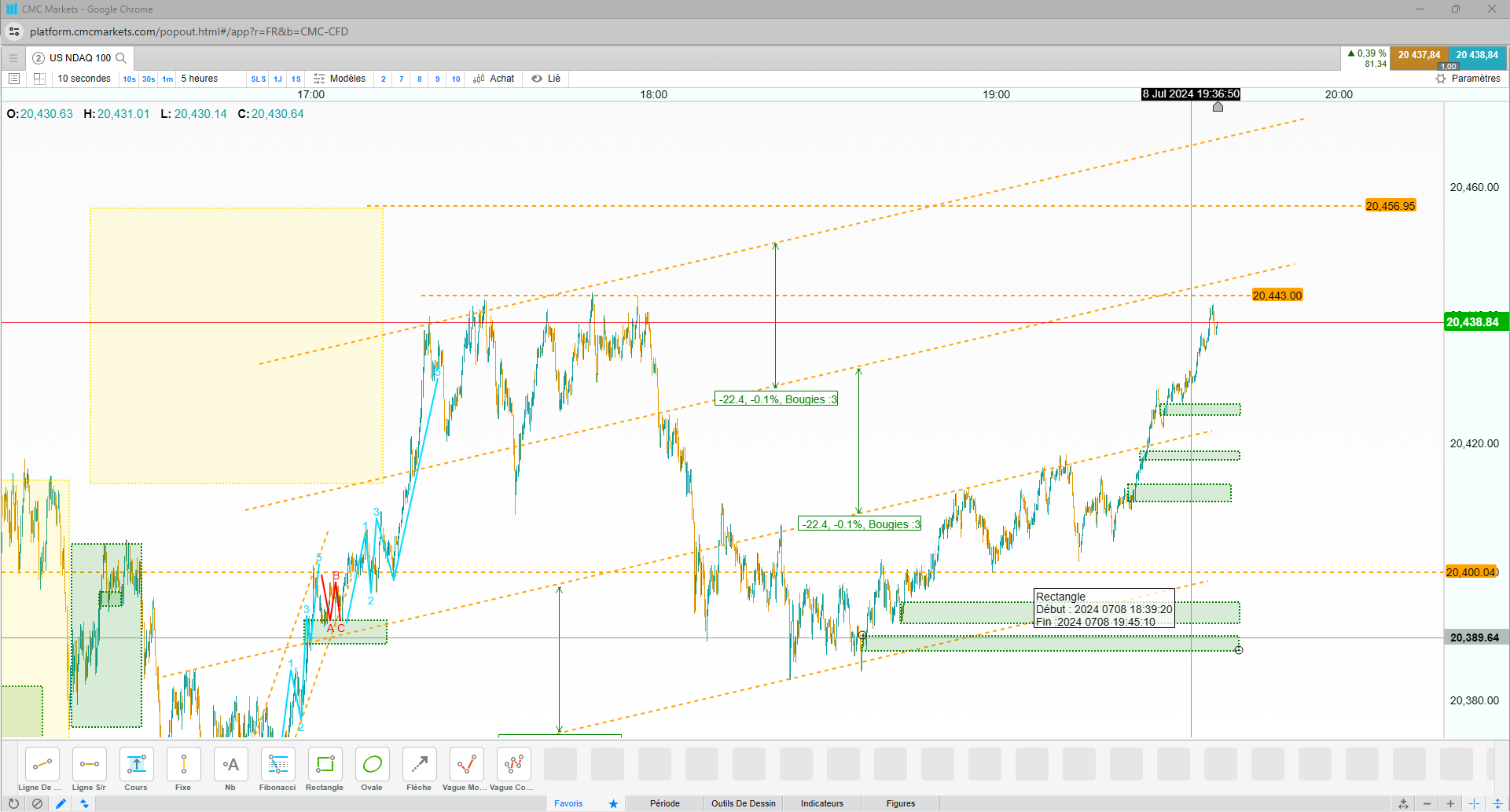Screen dimensions: 1510x812
Task: Open the 10 secondes interval dropdown
Action: coord(84,79)
